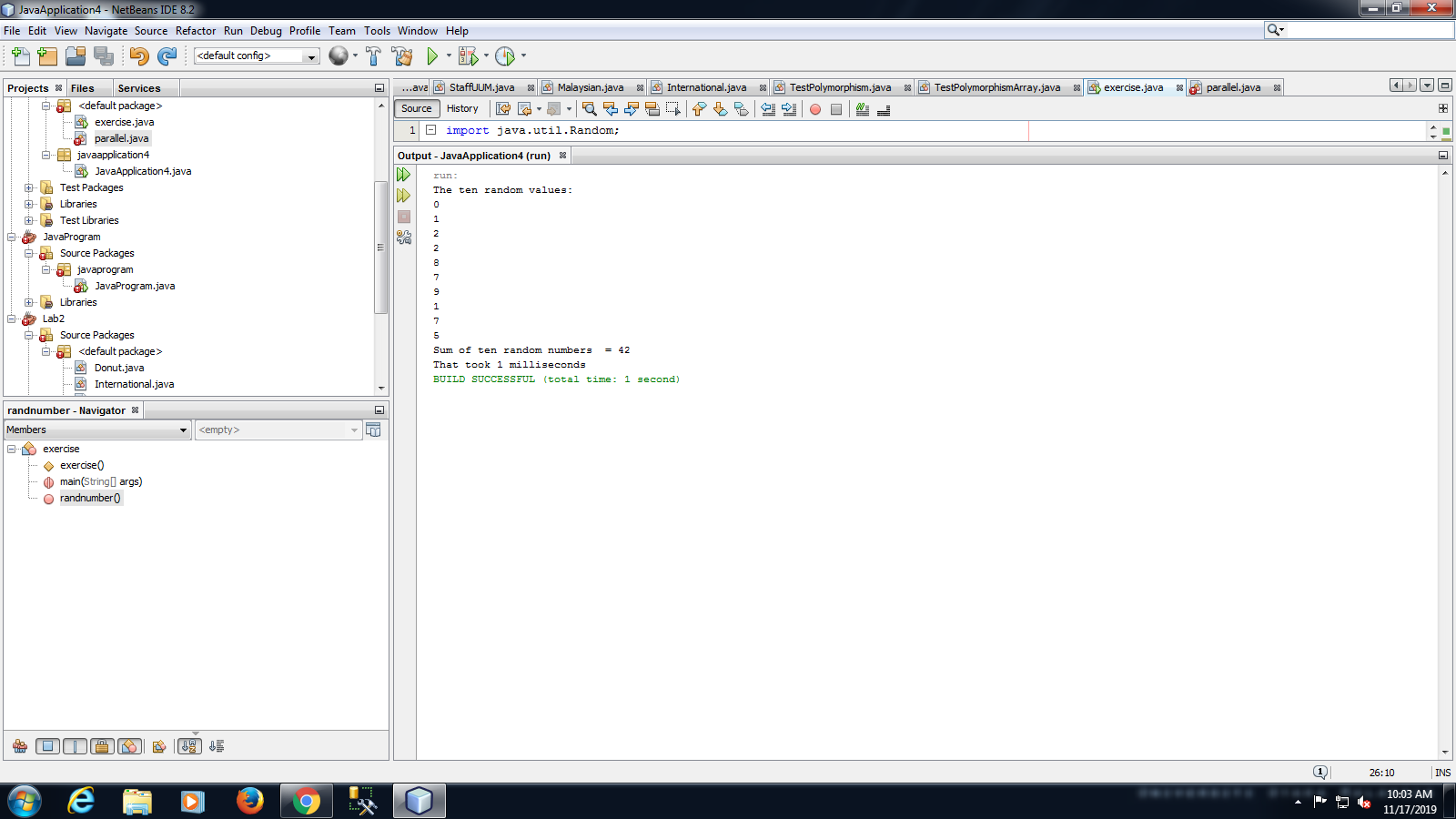Click the Debug Project toolbar icon
Image resolution: width=1456 pixels, height=819 pixels.
click(468, 56)
